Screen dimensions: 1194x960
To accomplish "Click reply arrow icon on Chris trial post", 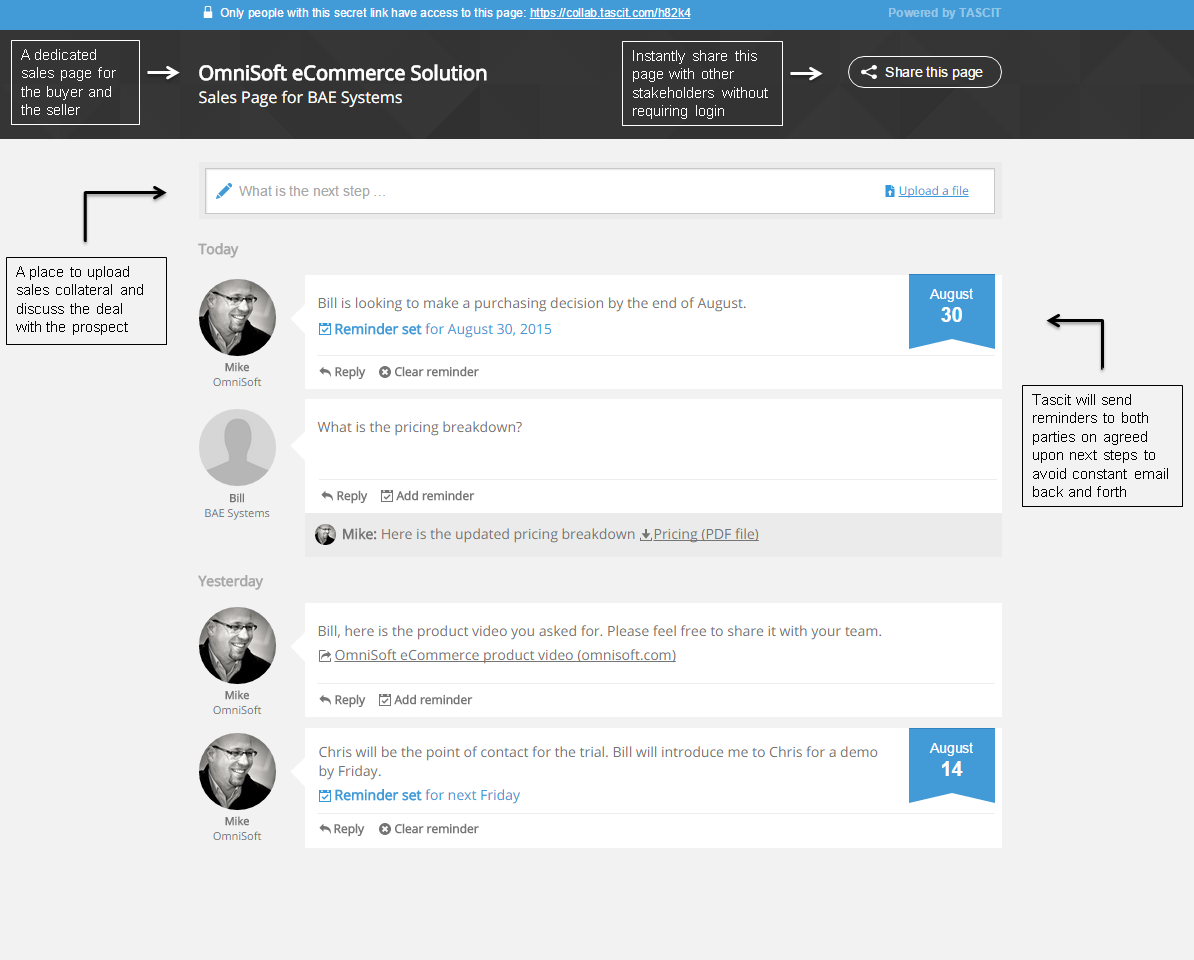I will [x=325, y=829].
